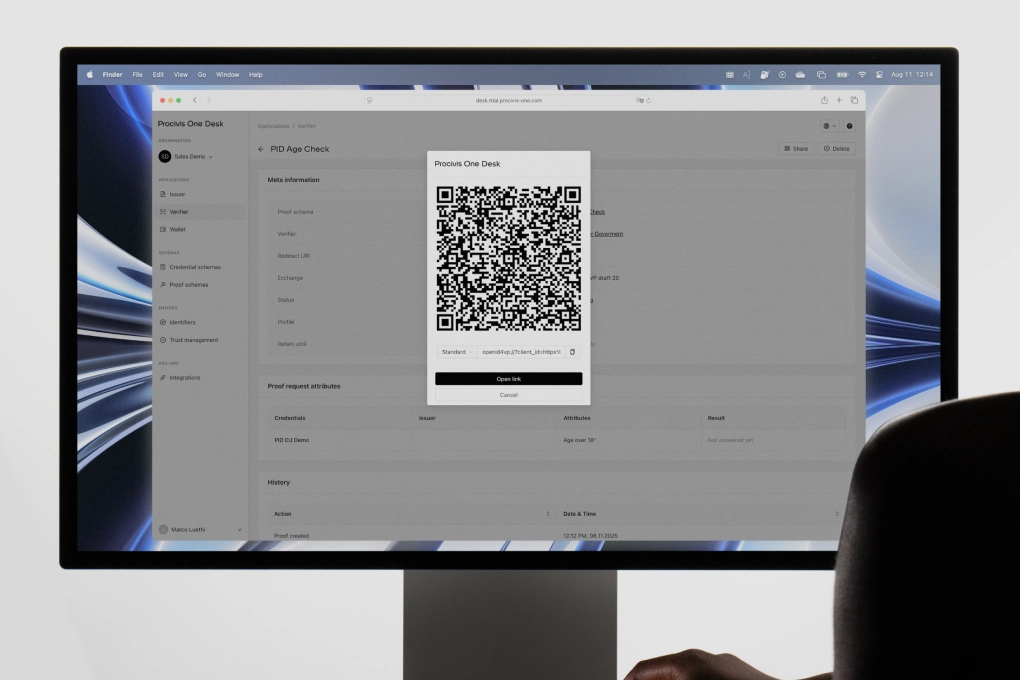The height and width of the screenshot is (680, 1020).
Task: Open a new browser tab with plus
Action: [839, 100]
